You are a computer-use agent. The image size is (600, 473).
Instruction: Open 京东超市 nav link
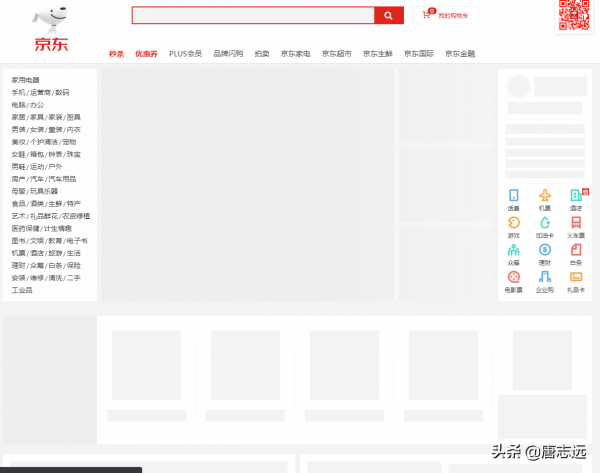(337, 54)
